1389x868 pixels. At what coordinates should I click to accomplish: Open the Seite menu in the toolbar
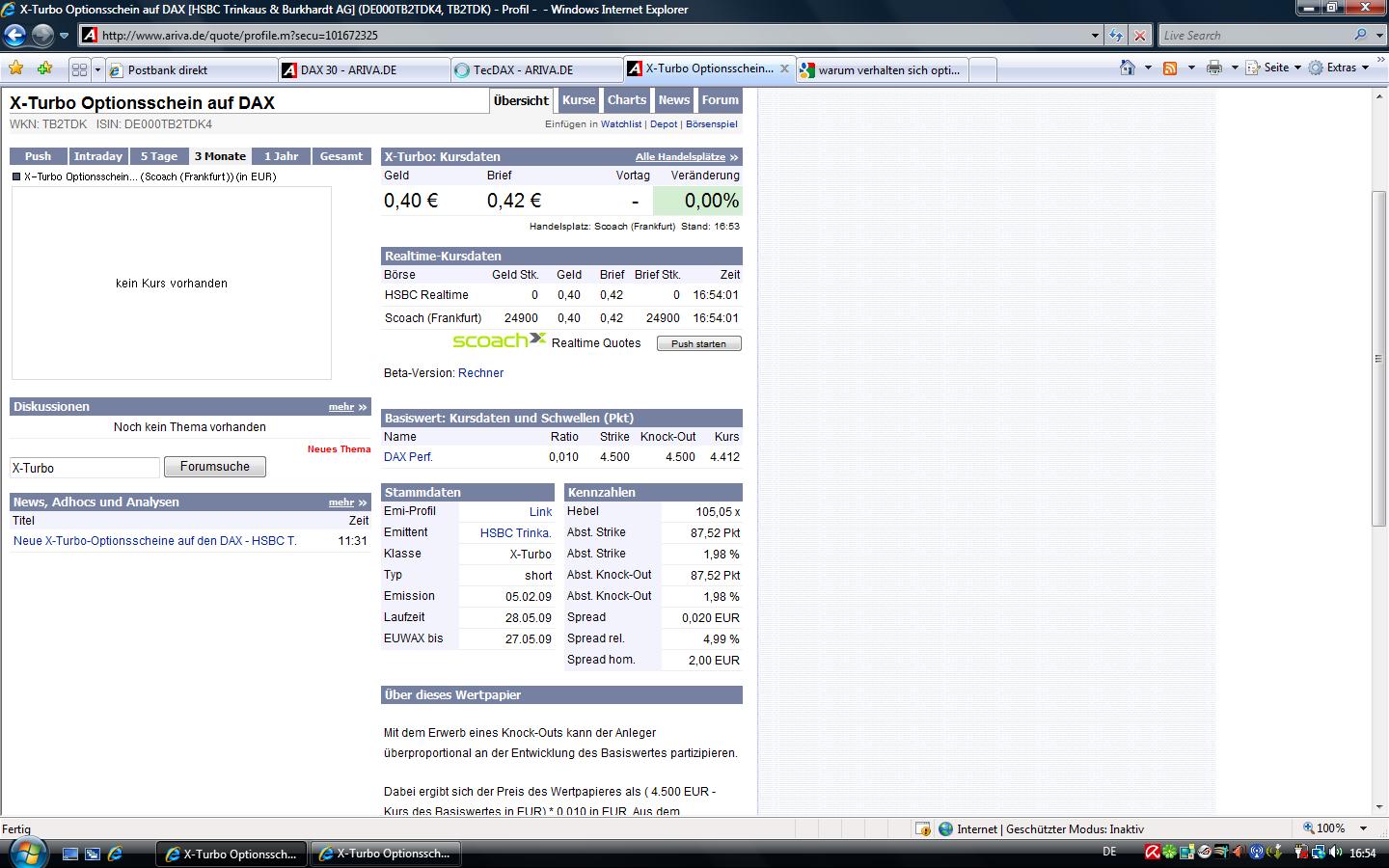coord(1273,68)
